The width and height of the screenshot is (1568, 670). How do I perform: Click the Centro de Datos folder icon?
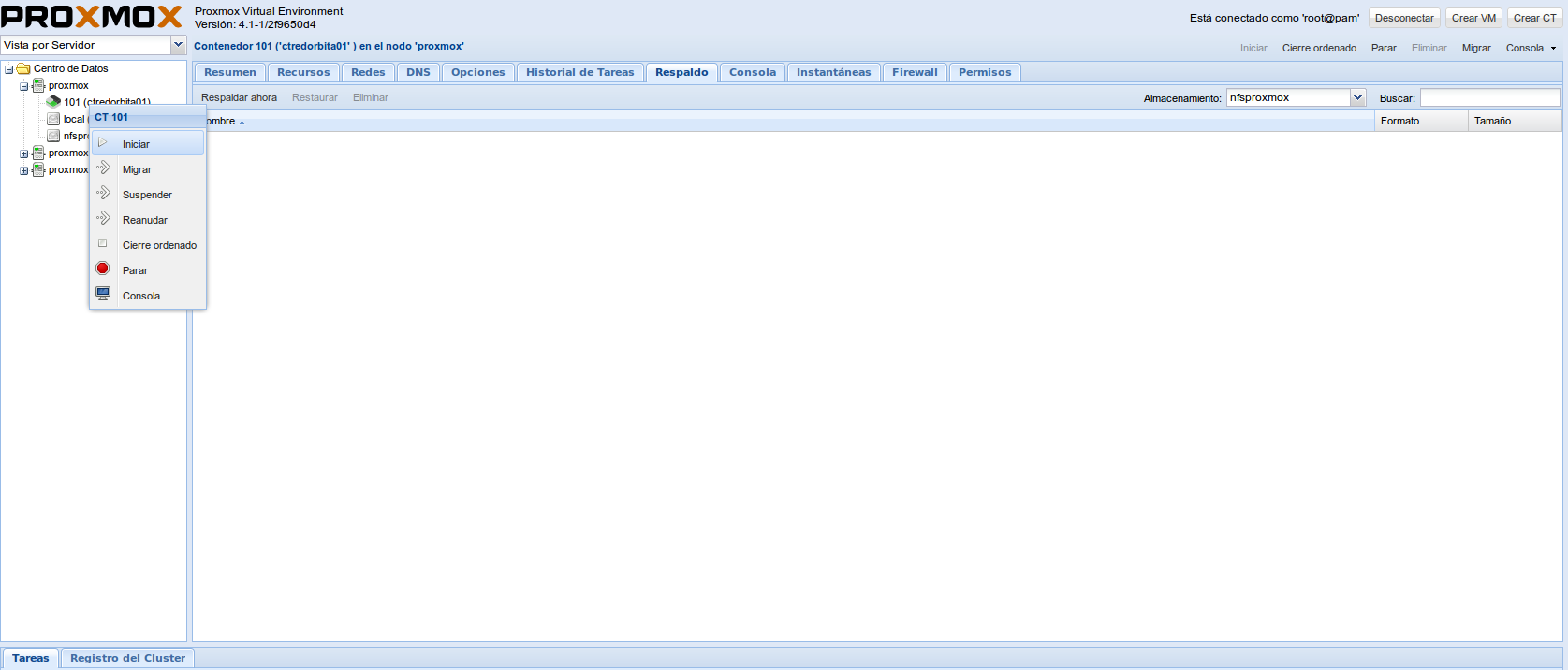(x=23, y=68)
